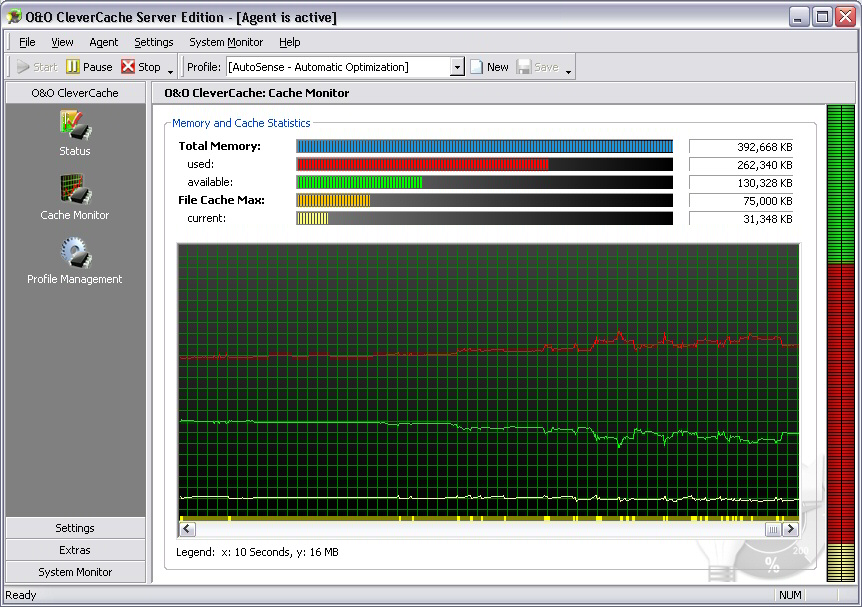Click the Stop agent button
This screenshot has width=862, height=607.
click(x=141, y=67)
